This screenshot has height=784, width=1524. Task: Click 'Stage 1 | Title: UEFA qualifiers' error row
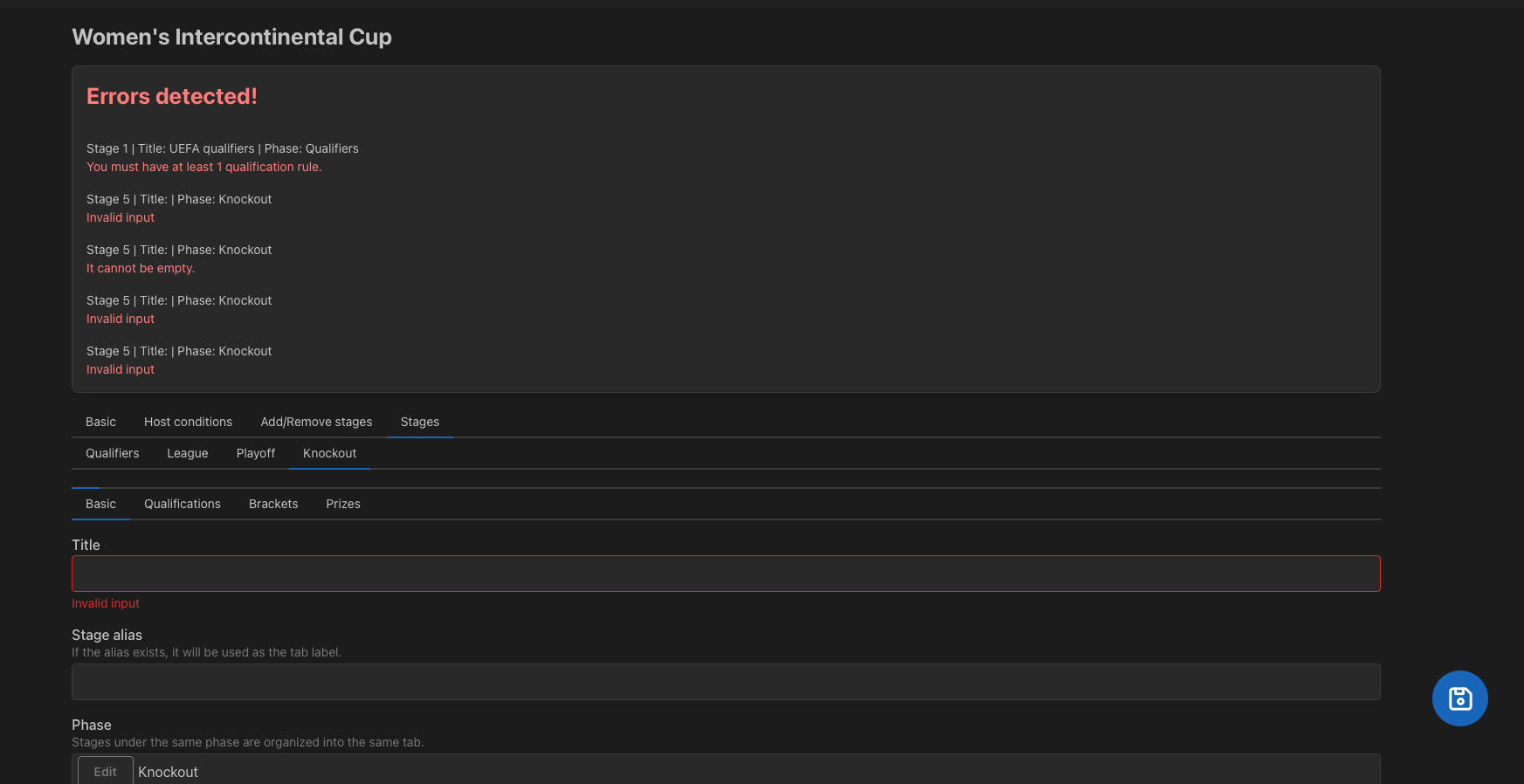pyautogui.click(x=222, y=148)
